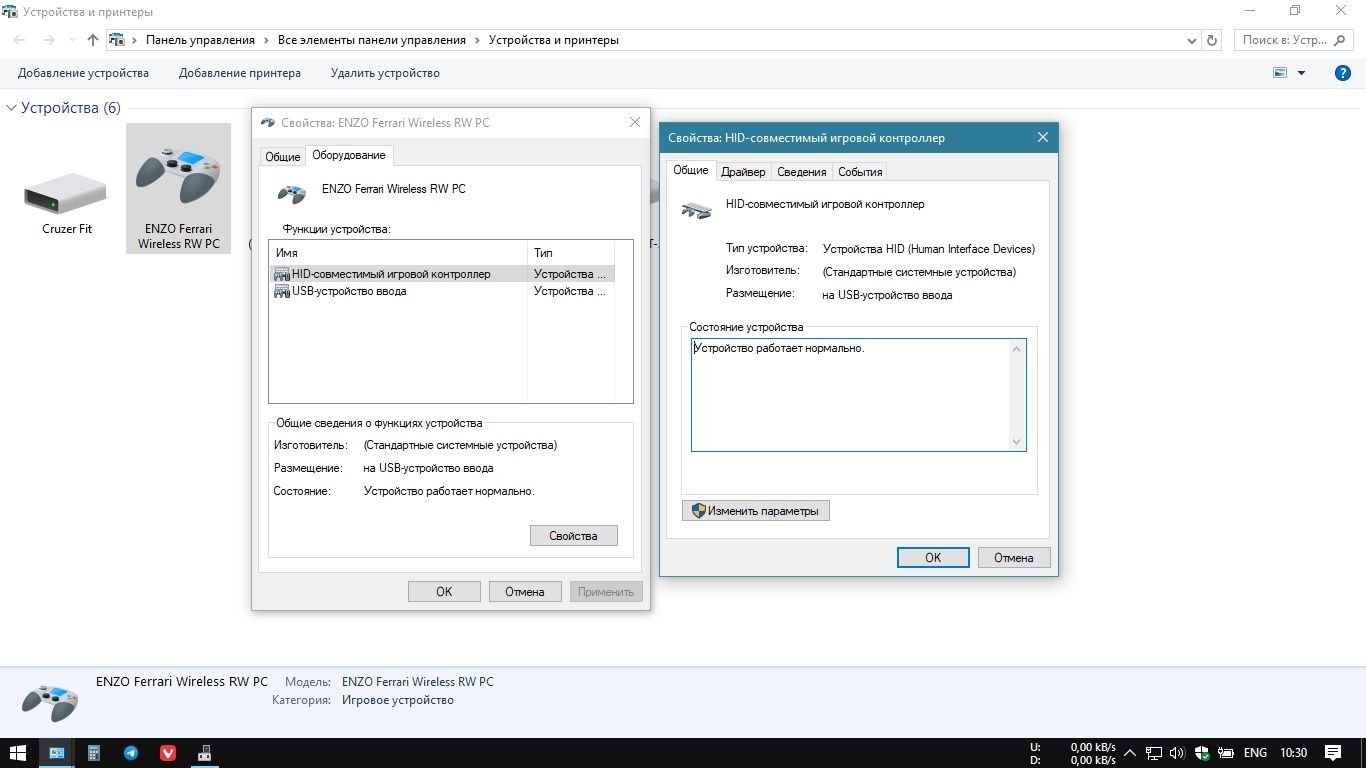Click the Имя column header
The height and width of the screenshot is (768, 1366).
click(398, 253)
